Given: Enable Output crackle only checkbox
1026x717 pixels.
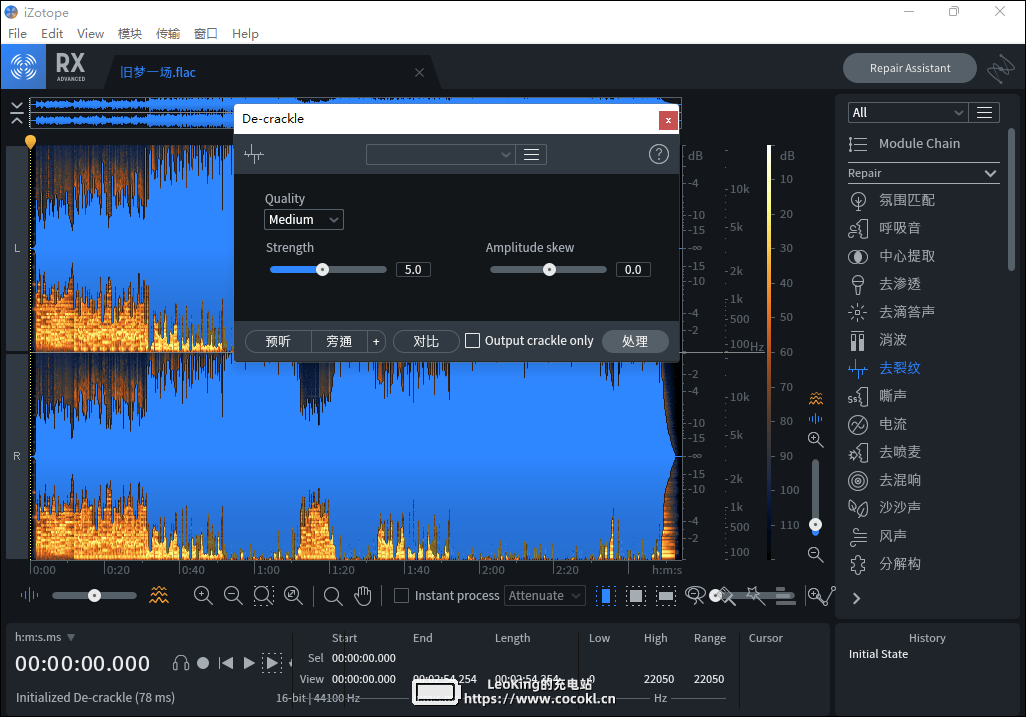Looking at the screenshot, I should (472, 340).
